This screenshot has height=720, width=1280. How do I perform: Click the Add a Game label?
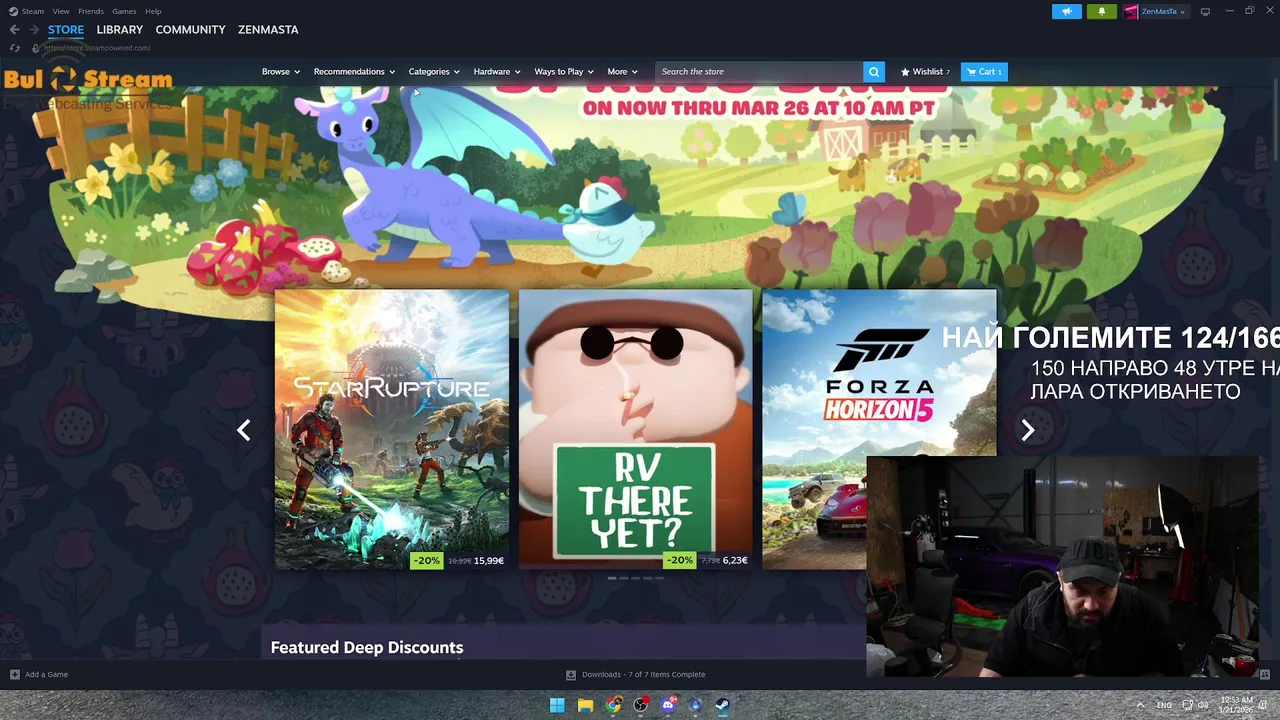(x=47, y=674)
